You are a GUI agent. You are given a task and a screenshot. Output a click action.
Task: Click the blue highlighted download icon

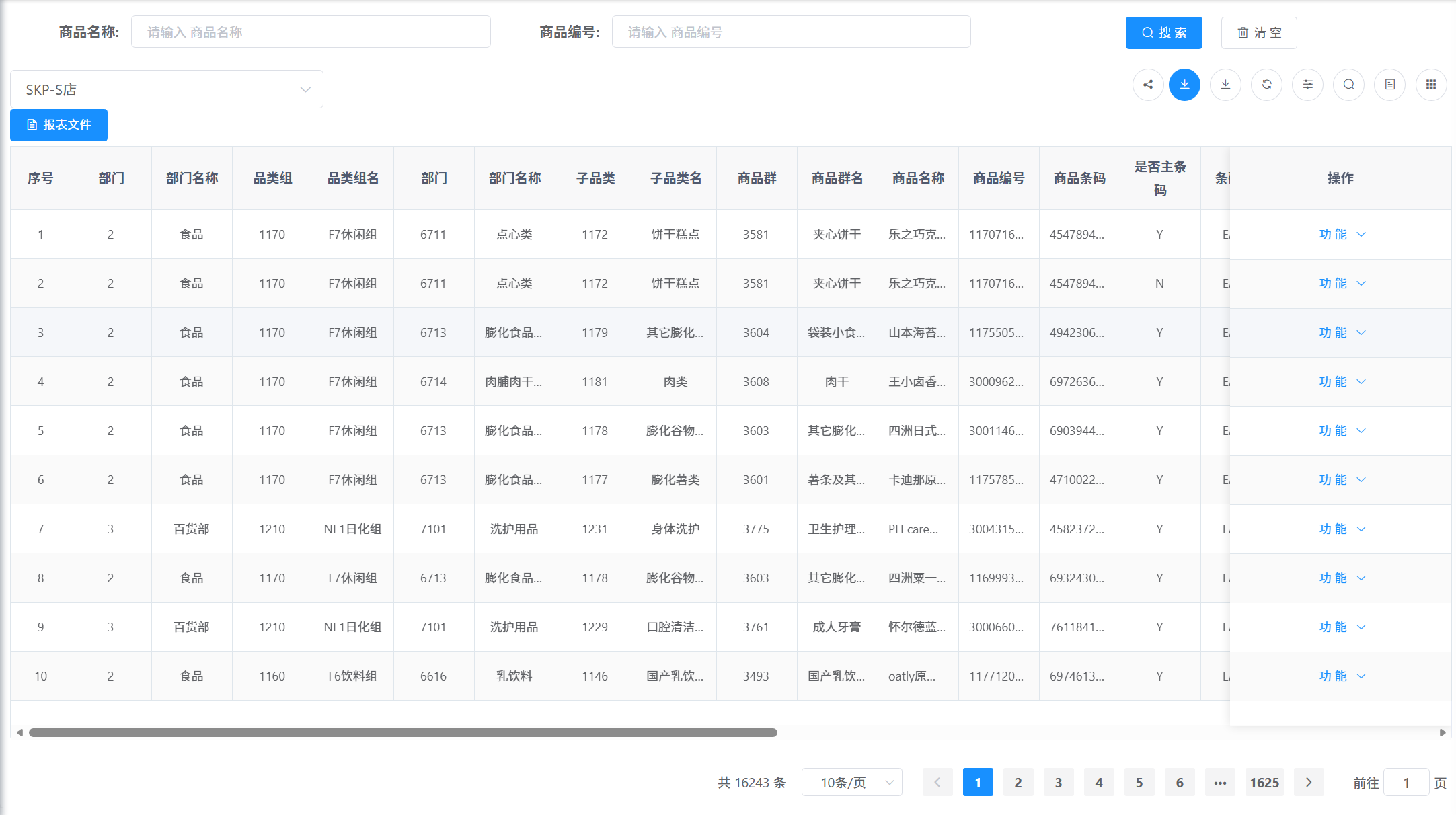tap(1184, 85)
